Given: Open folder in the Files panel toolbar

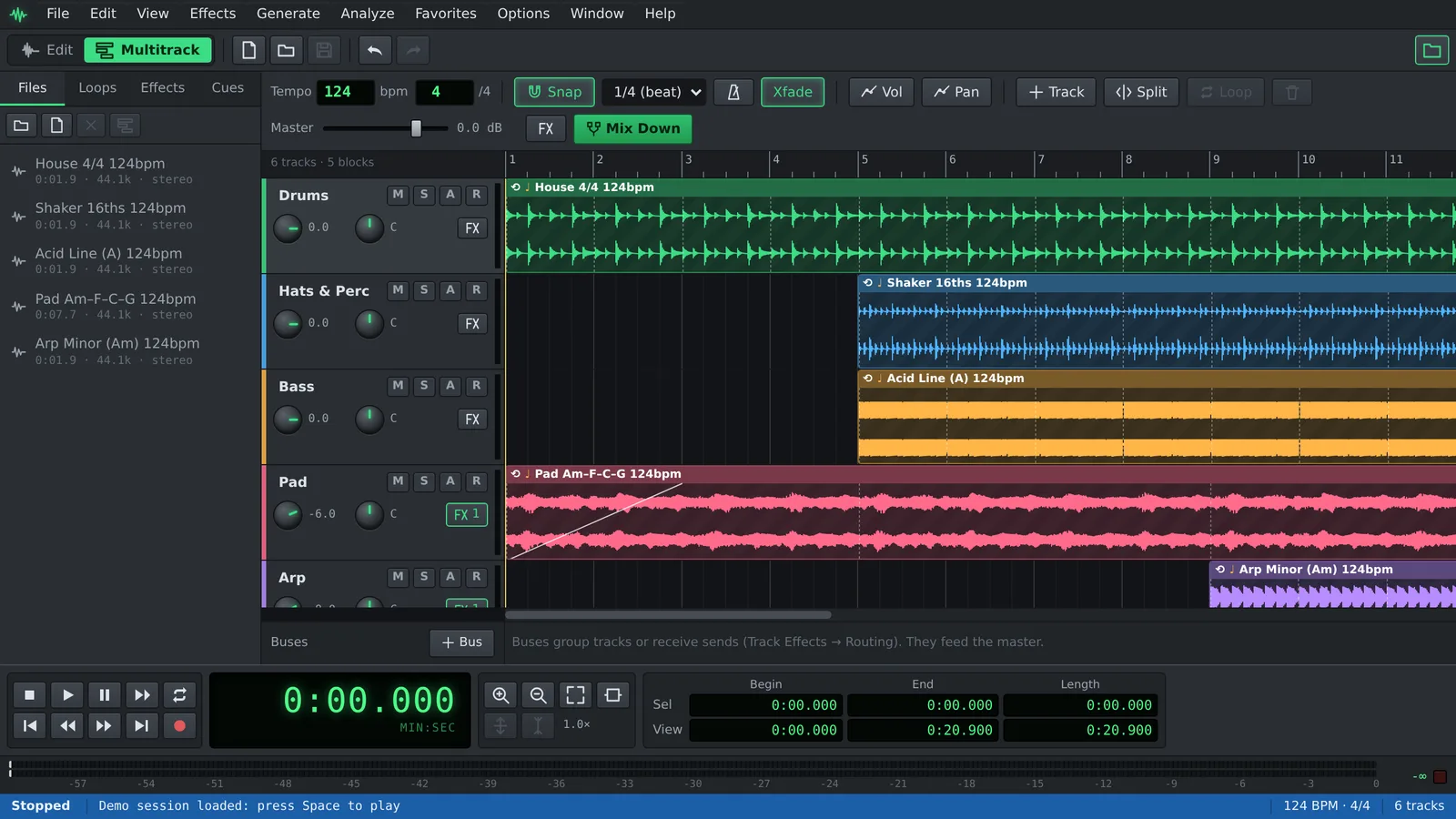Looking at the screenshot, I should [x=21, y=126].
